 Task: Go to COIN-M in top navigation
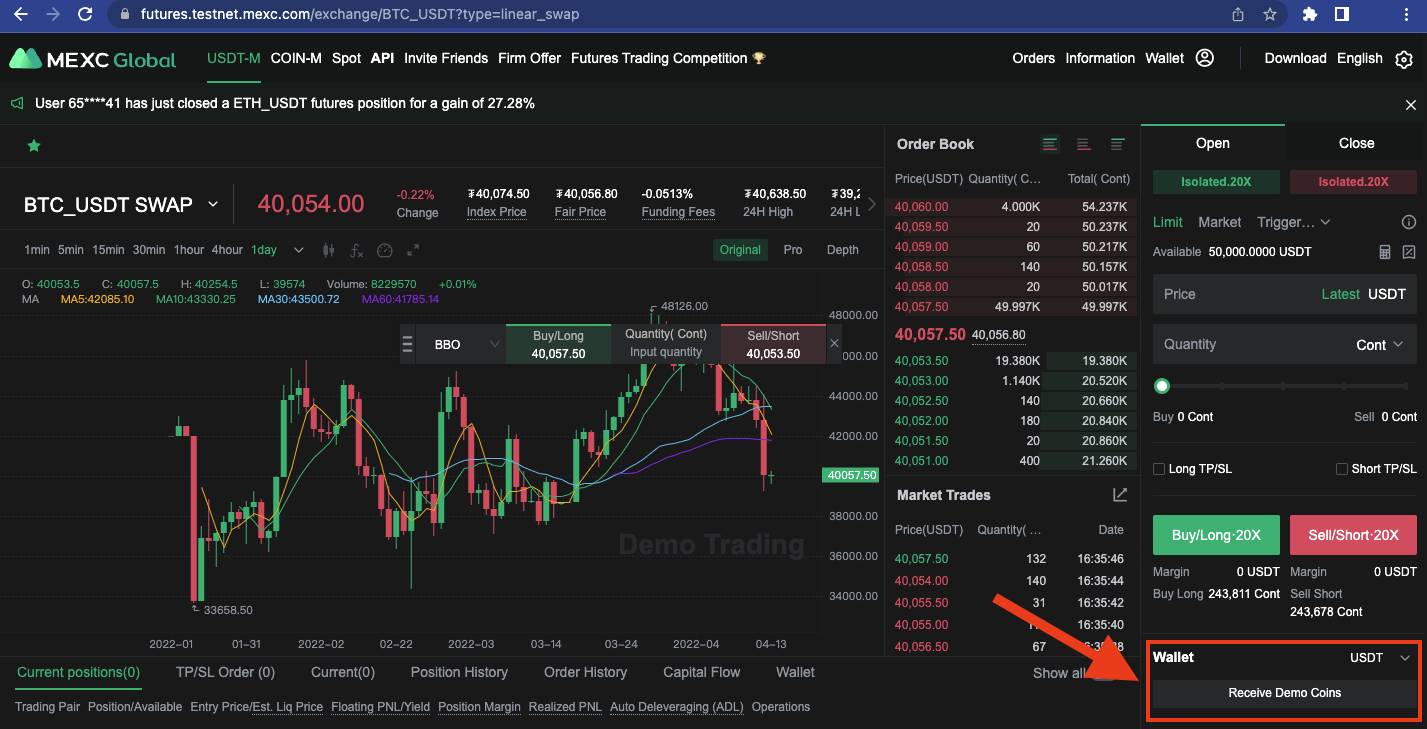point(296,58)
